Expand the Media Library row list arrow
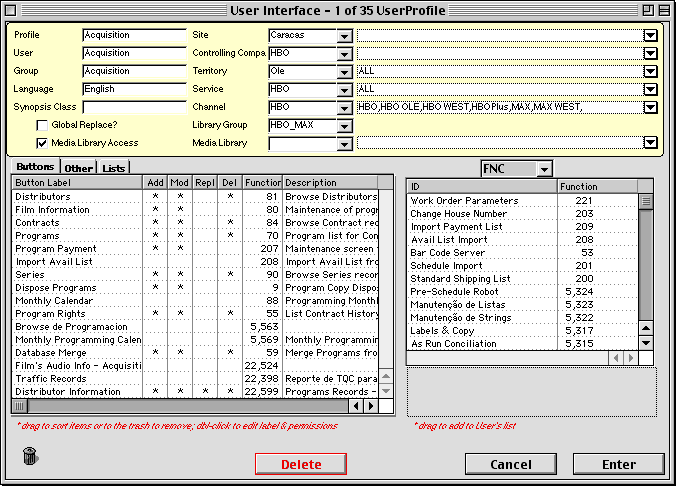 pyautogui.click(x=651, y=142)
